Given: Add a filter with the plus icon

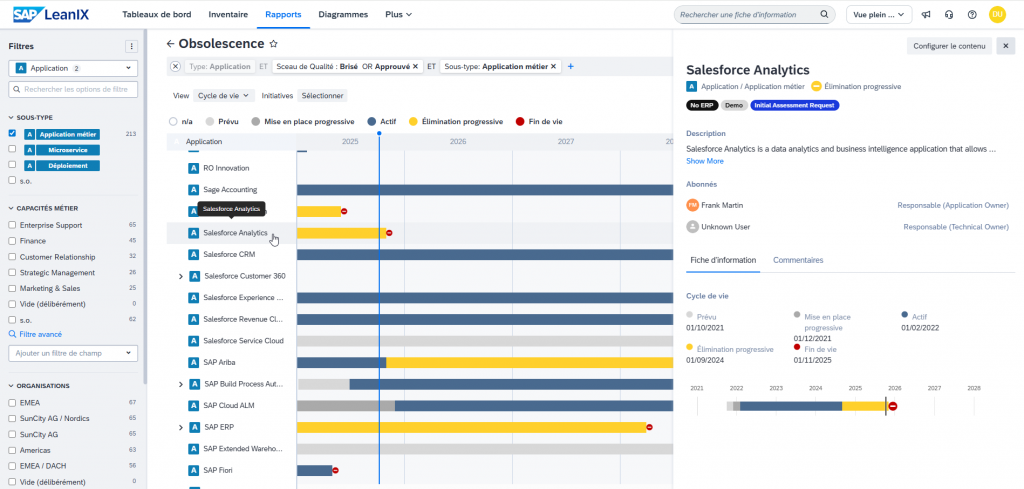Looking at the screenshot, I should point(571,66).
